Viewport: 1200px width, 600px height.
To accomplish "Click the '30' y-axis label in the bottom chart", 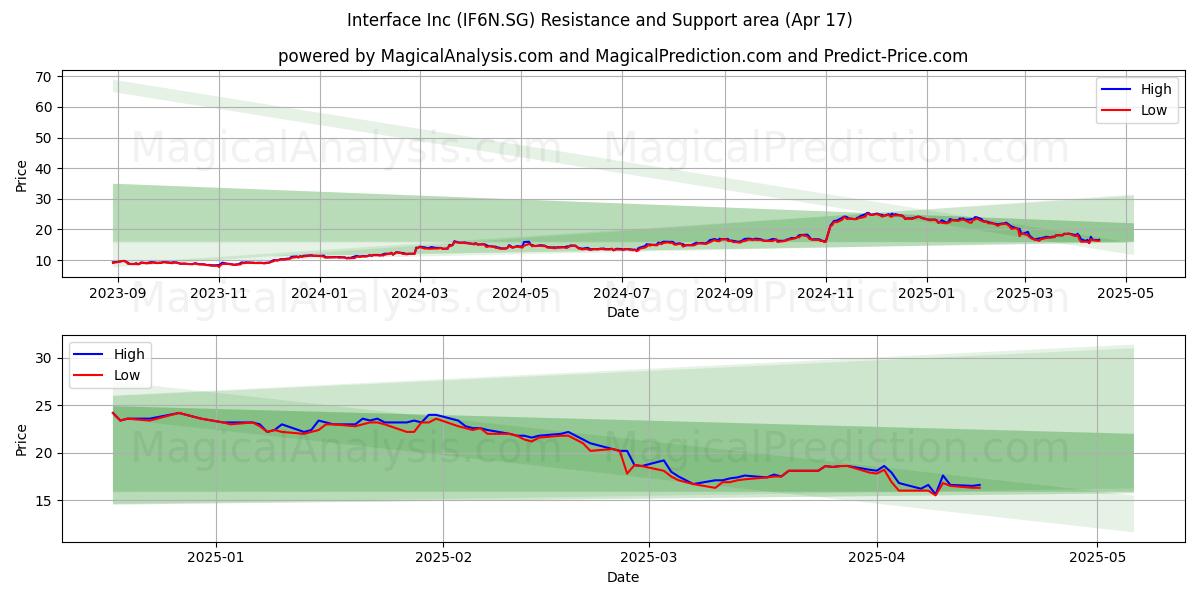I will point(46,358).
